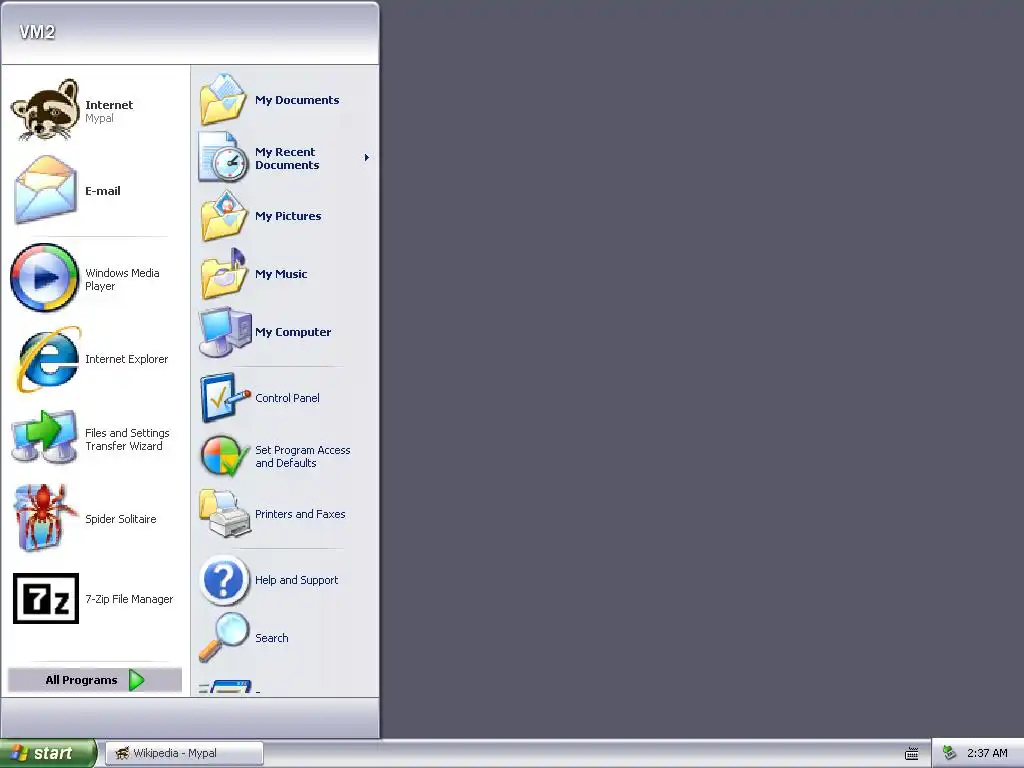
Task: Open Printers and Faxes icon
Action: 225,514
